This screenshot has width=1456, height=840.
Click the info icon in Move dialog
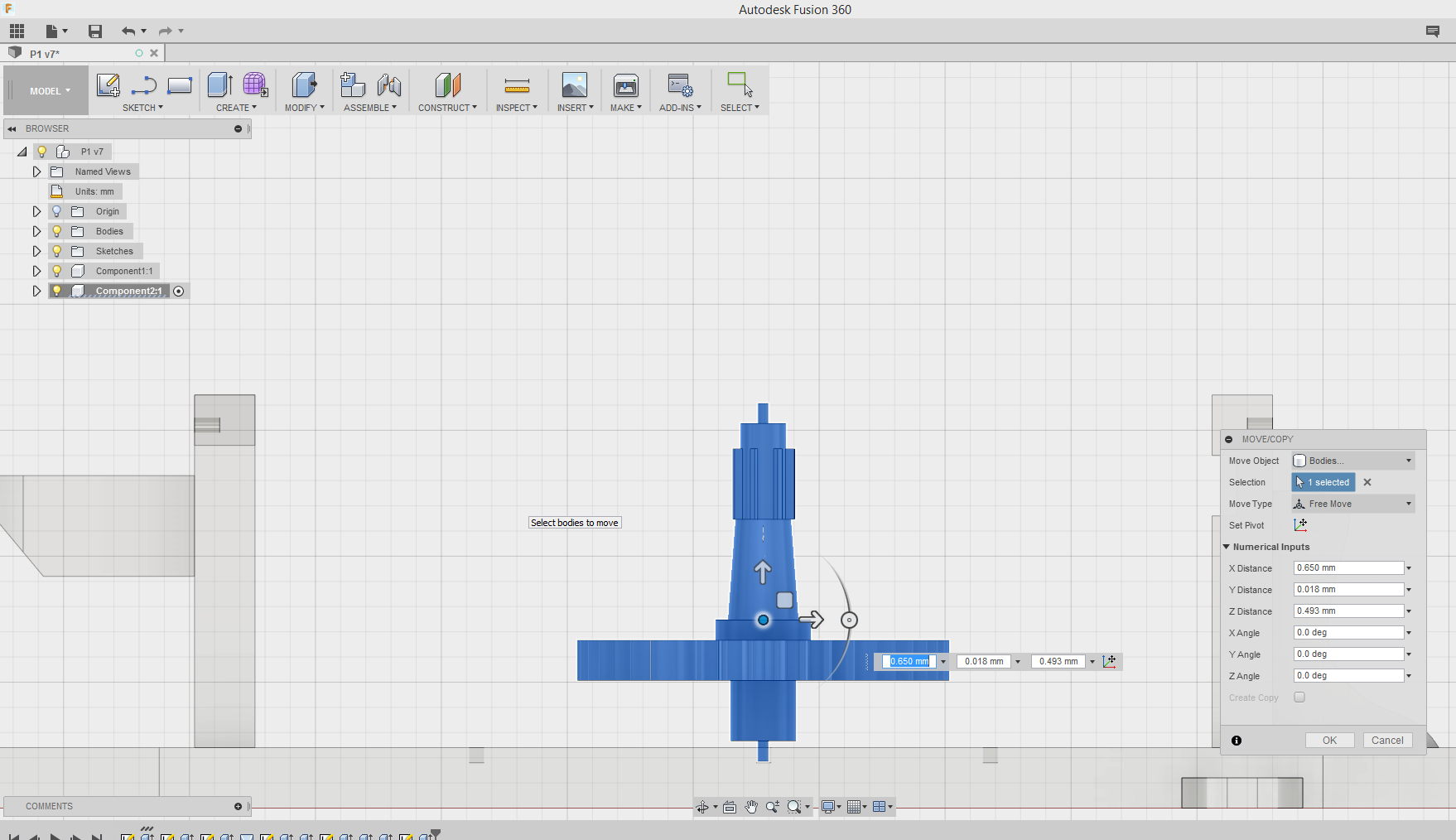pos(1237,741)
